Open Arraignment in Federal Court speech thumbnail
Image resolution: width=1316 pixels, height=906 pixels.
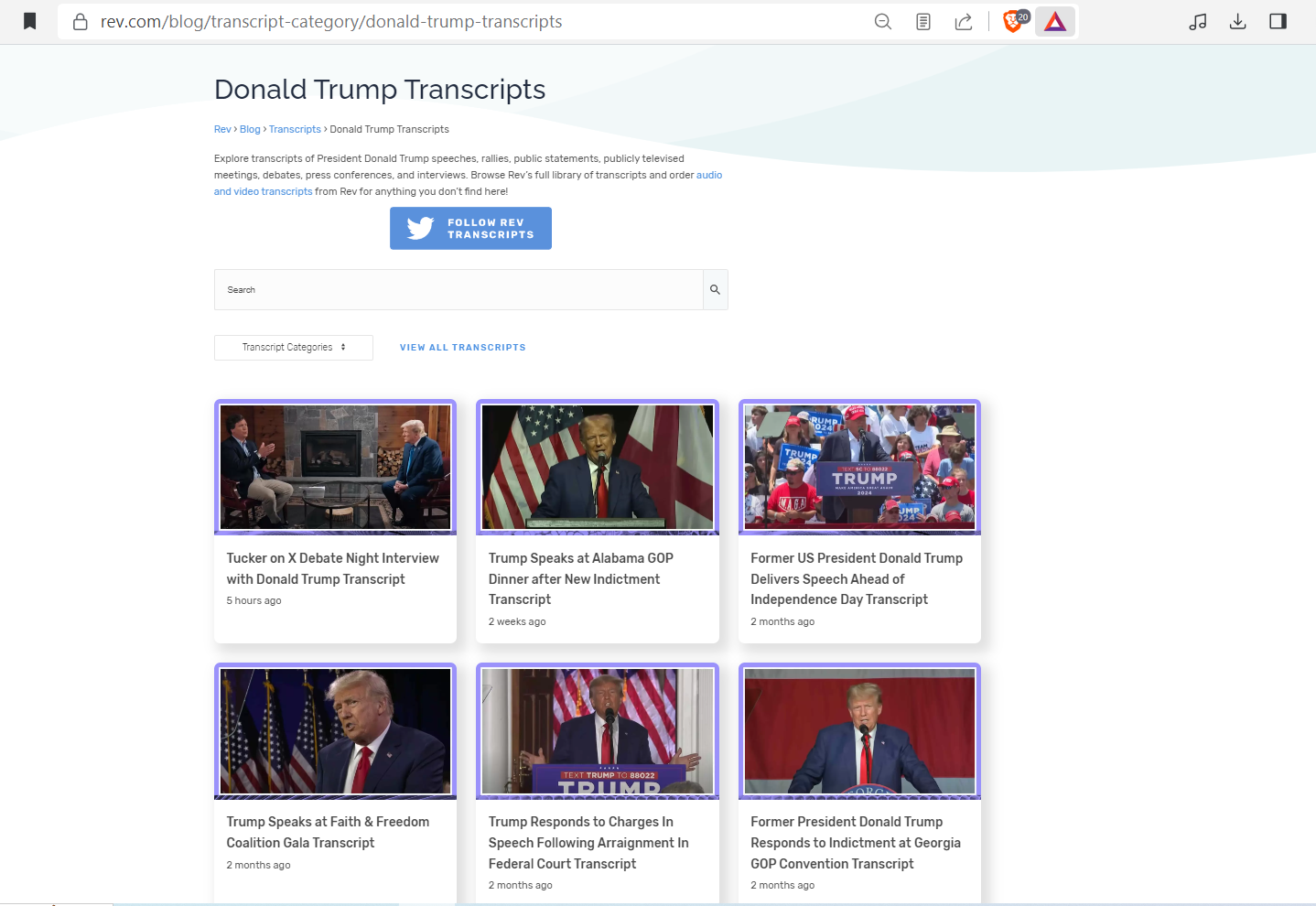[598, 731]
